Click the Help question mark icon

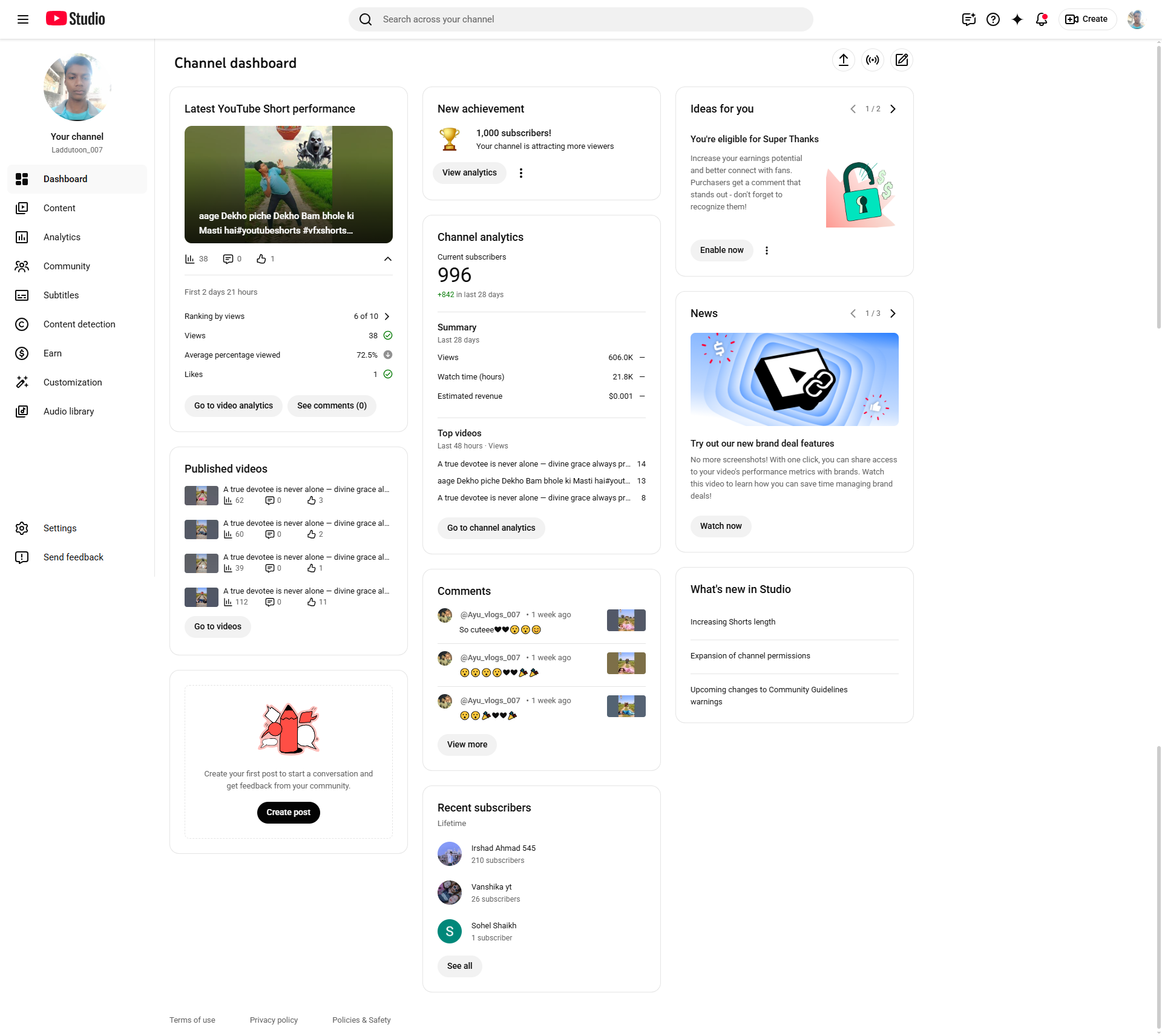coord(993,19)
